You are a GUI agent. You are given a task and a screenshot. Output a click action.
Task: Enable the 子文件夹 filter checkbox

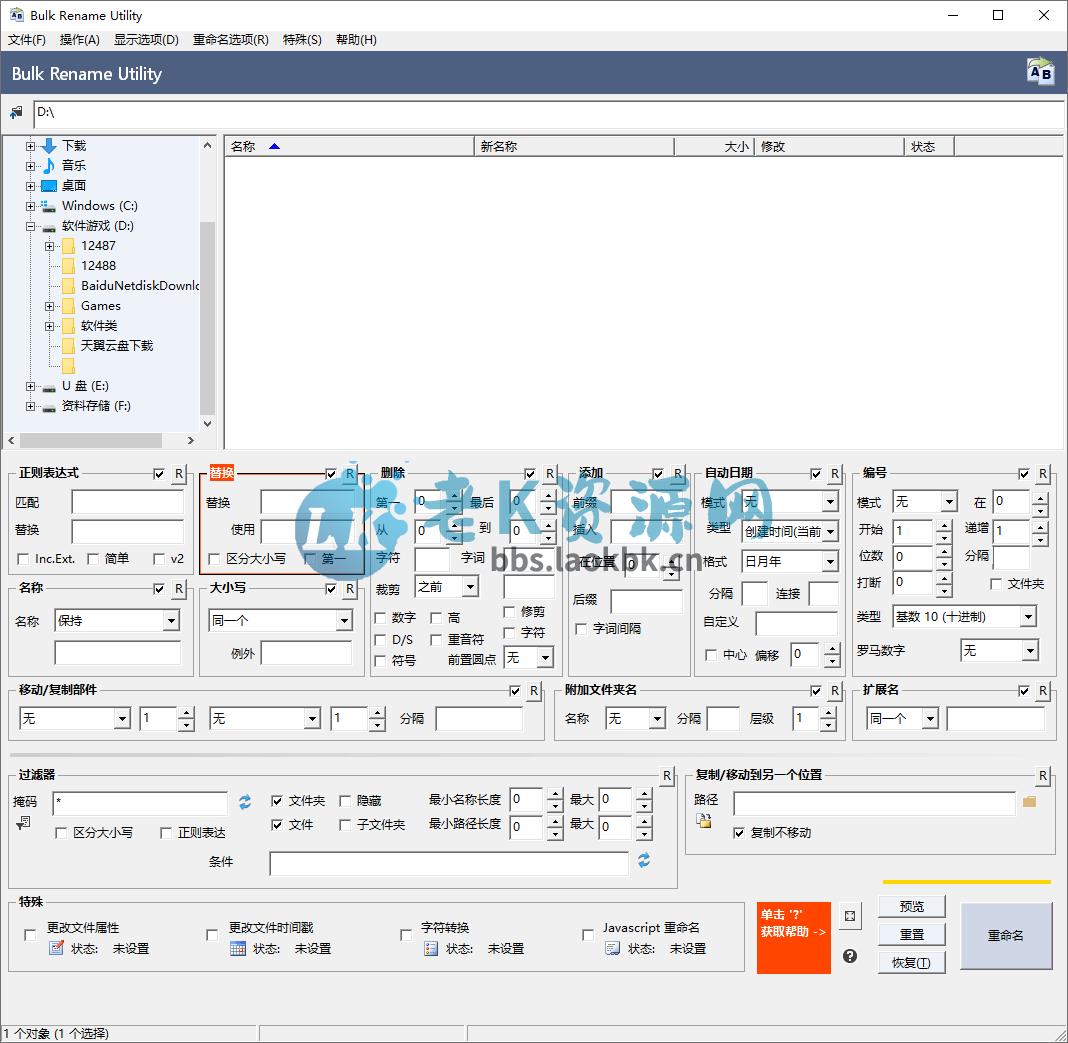point(345,825)
